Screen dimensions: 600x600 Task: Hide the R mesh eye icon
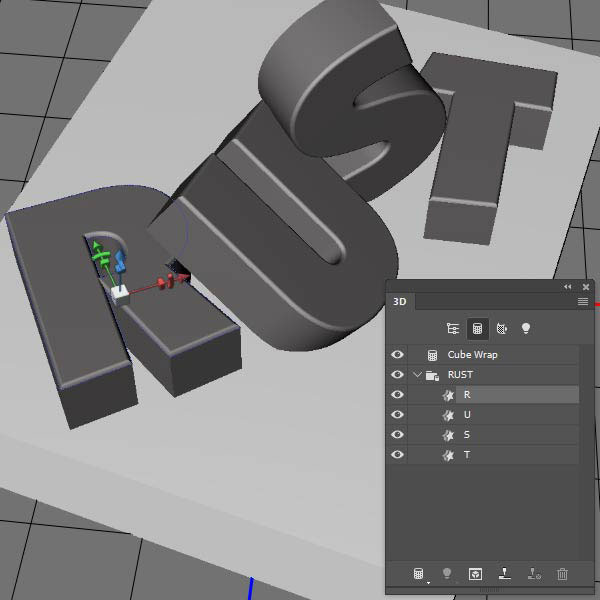(x=397, y=395)
